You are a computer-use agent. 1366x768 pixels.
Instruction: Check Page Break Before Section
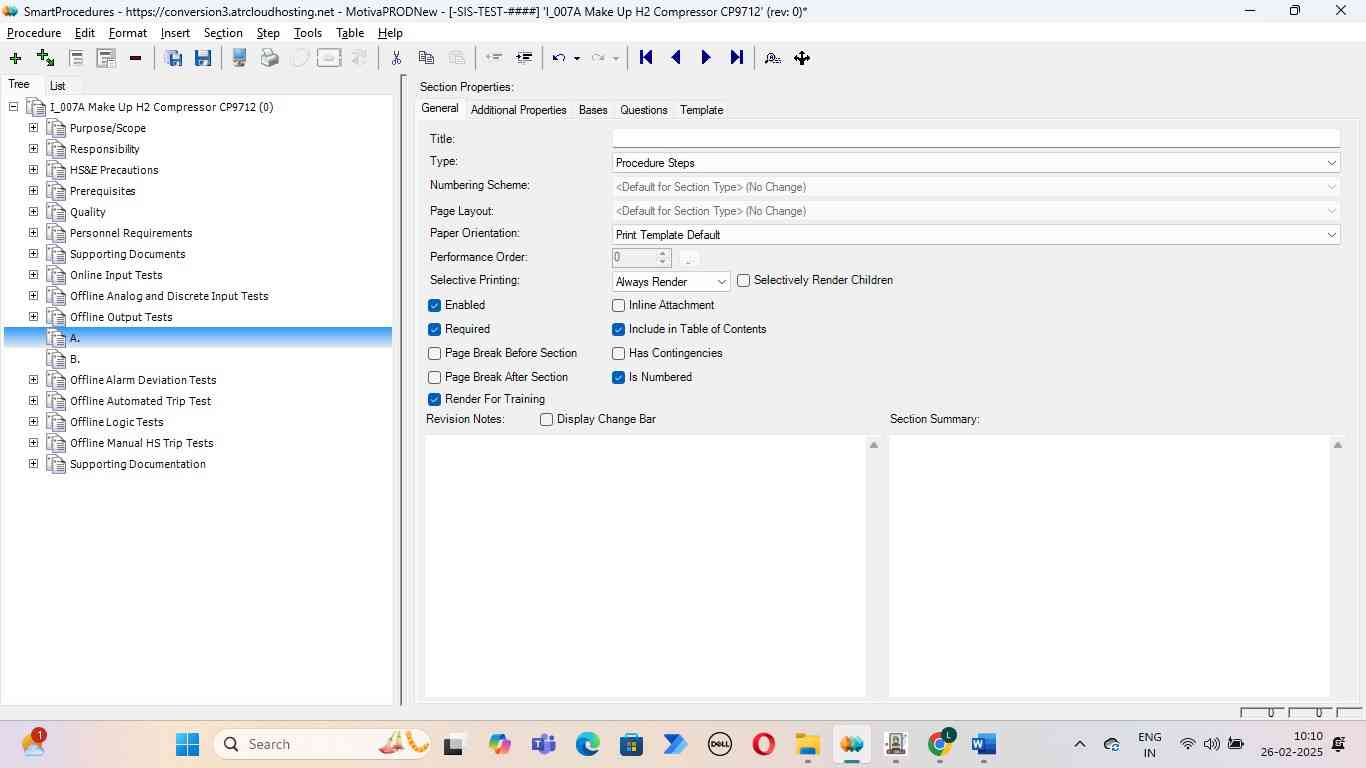(434, 353)
